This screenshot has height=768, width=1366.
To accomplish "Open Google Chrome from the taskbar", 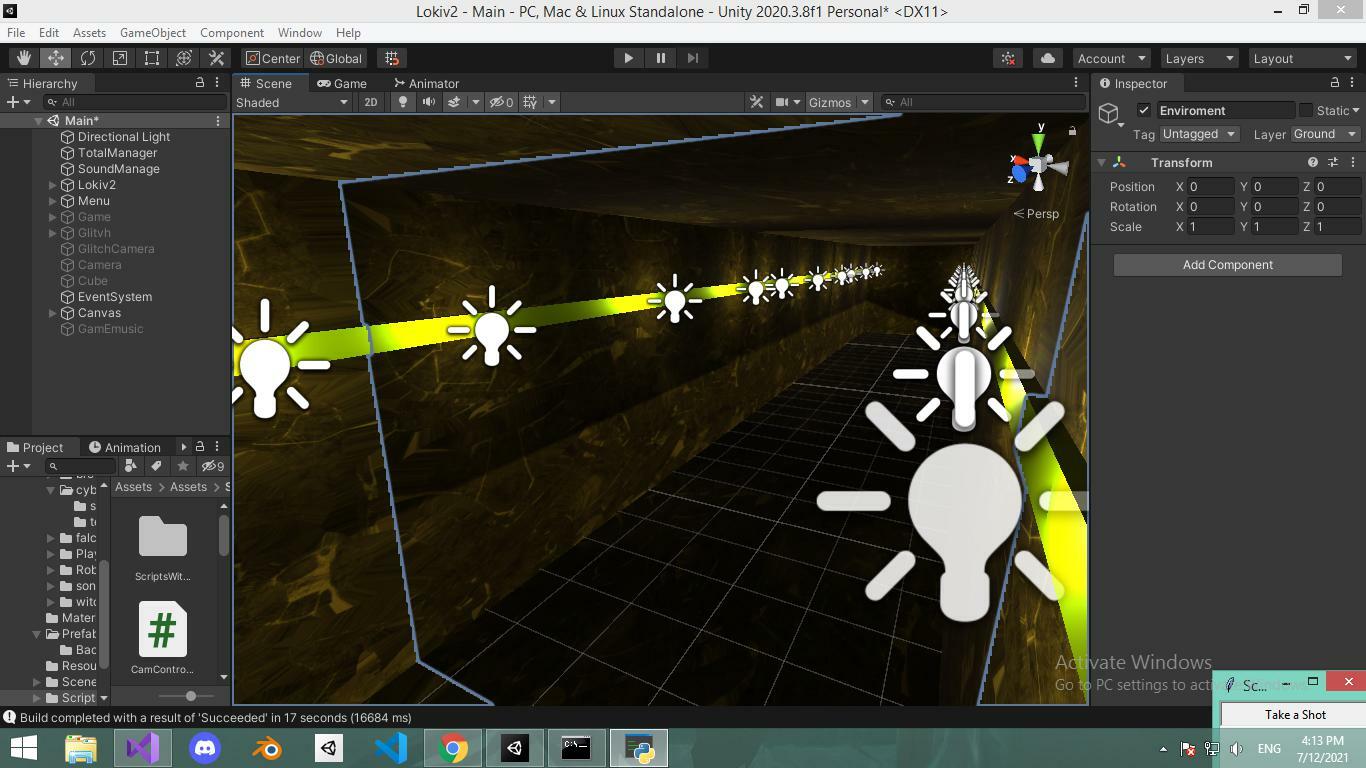I will pyautogui.click(x=453, y=748).
